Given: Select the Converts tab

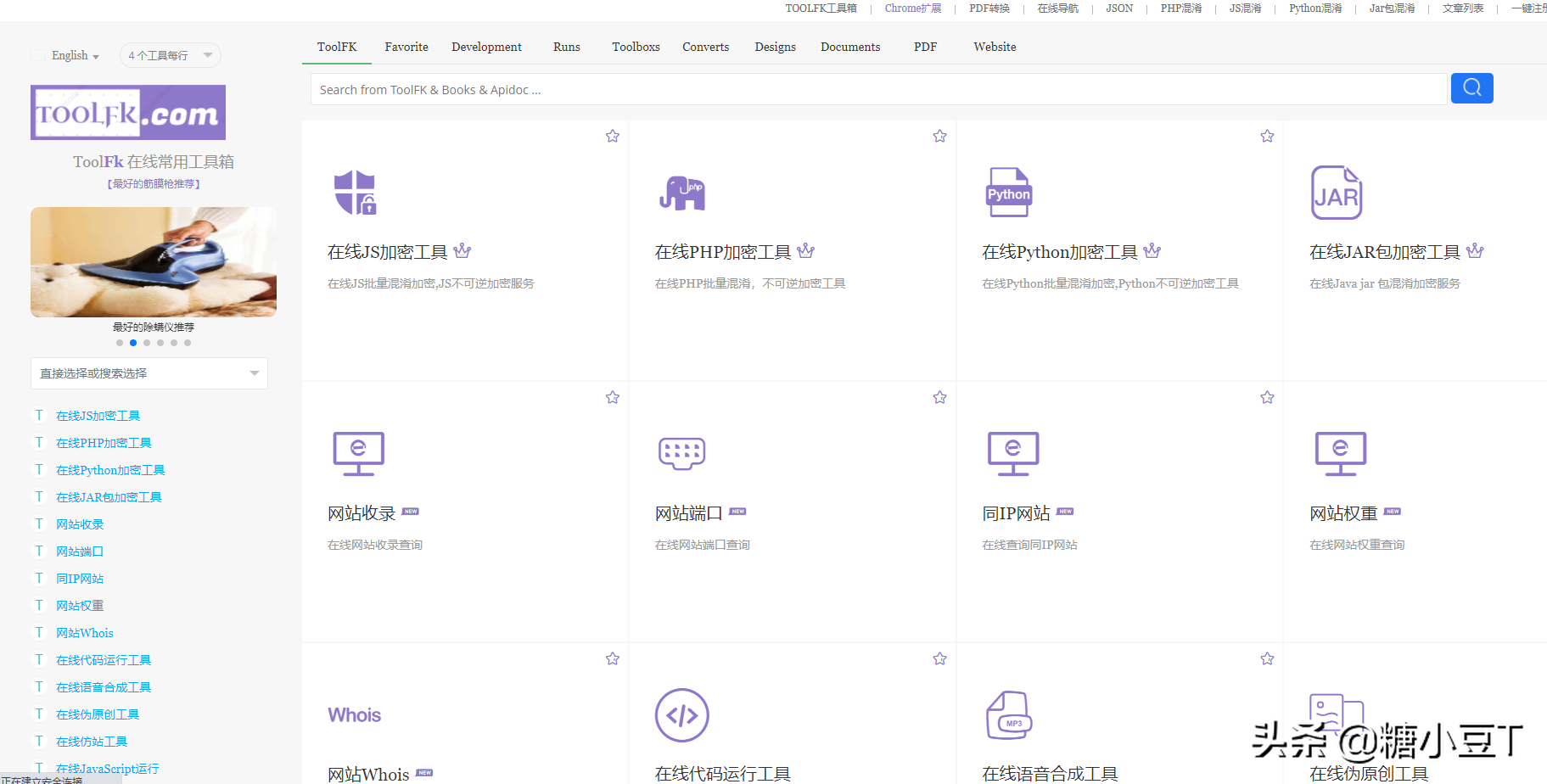Looking at the screenshot, I should click(x=705, y=47).
